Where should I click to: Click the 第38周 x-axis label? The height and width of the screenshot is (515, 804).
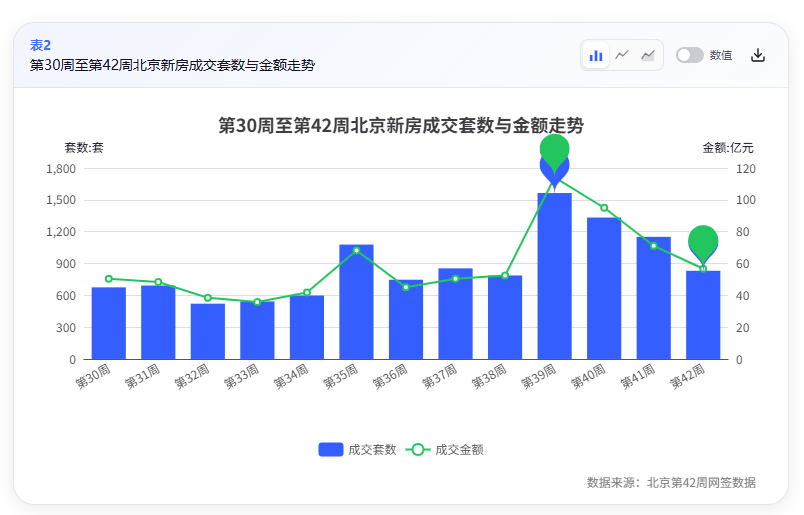(x=489, y=377)
